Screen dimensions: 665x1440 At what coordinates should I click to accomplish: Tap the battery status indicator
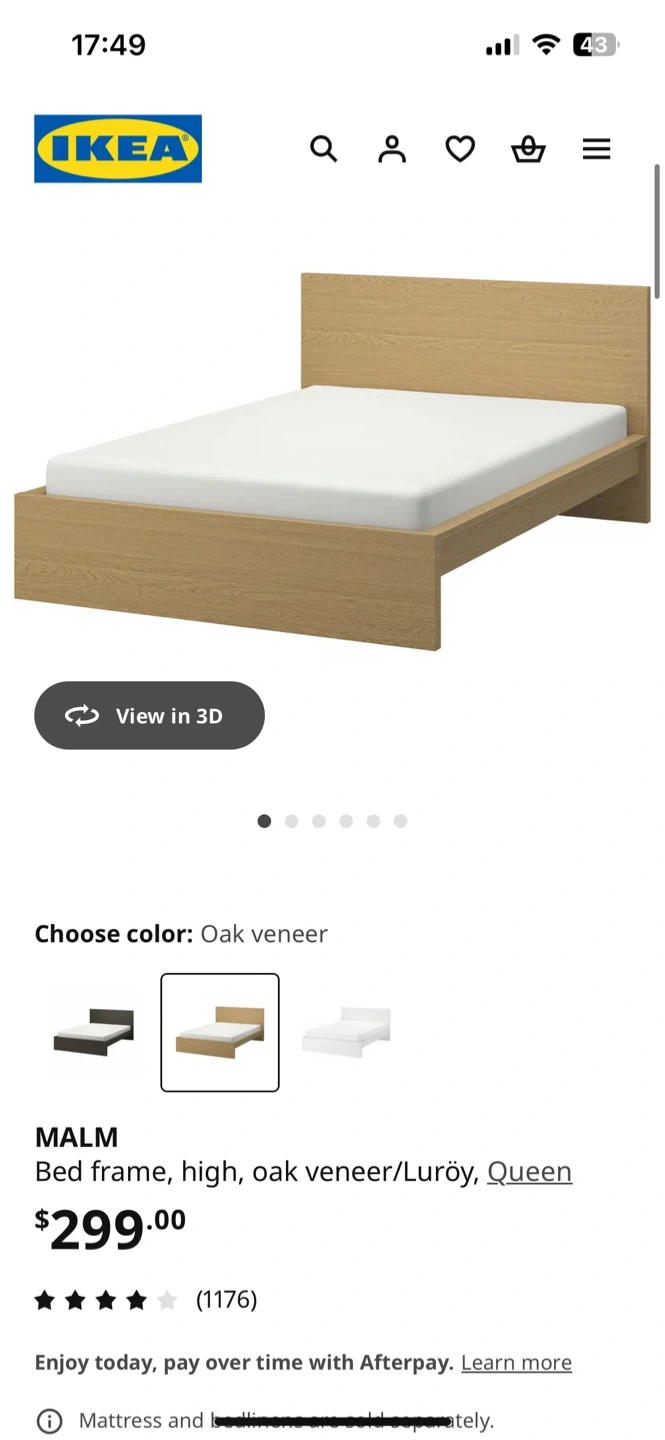(x=596, y=45)
